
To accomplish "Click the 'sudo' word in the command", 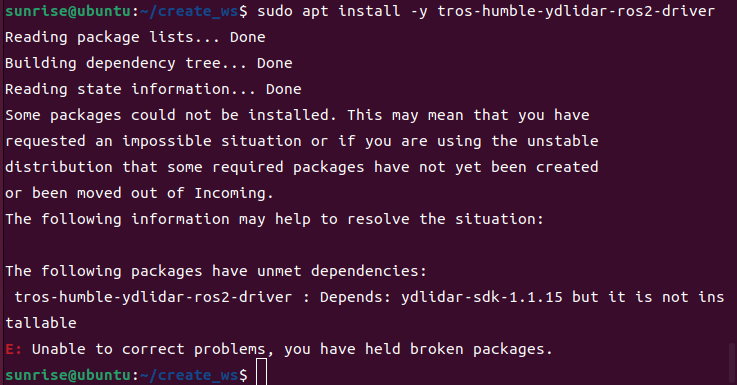I will [274, 11].
